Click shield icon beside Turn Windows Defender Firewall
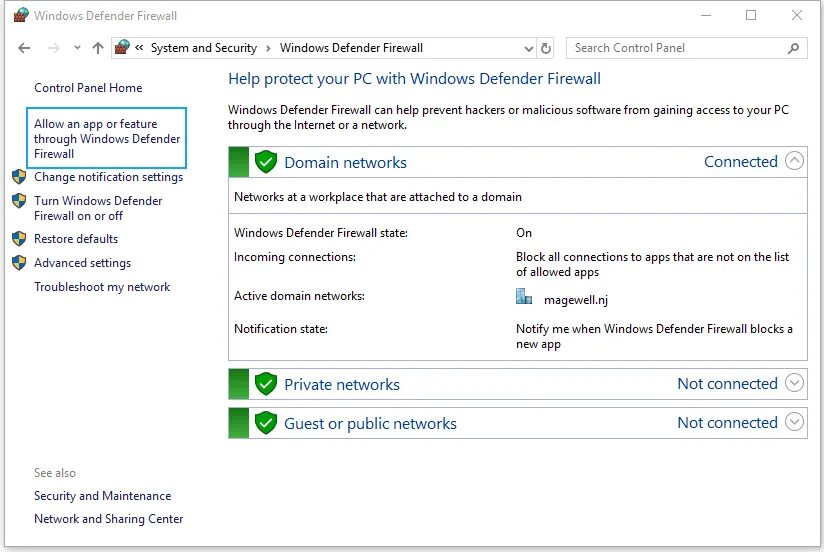824x552 pixels. tap(19, 201)
